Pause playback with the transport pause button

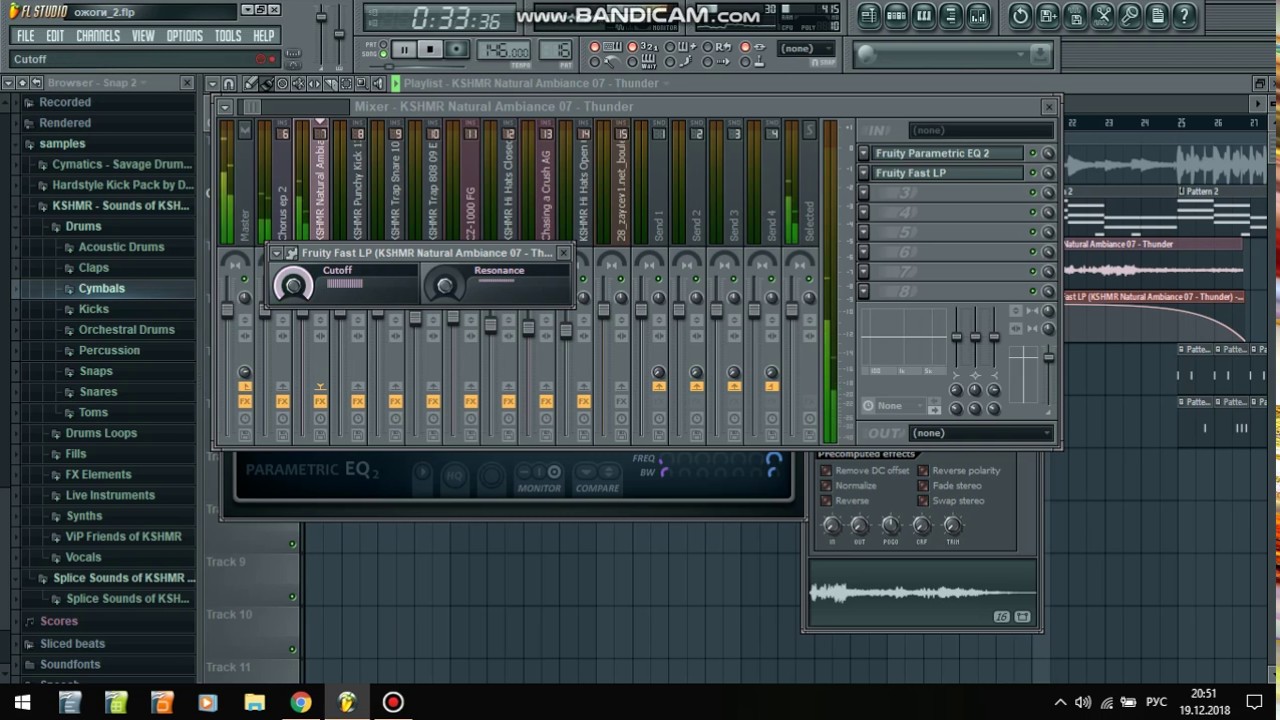(x=404, y=49)
